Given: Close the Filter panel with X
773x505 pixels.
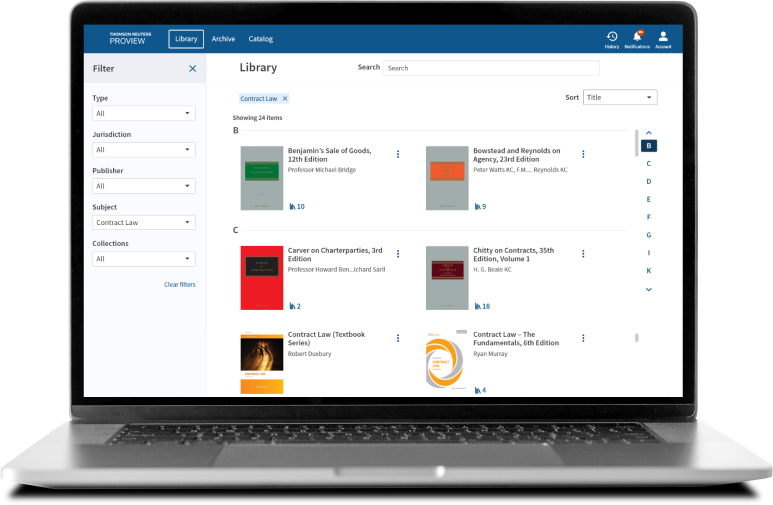Looking at the screenshot, I should [x=193, y=69].
